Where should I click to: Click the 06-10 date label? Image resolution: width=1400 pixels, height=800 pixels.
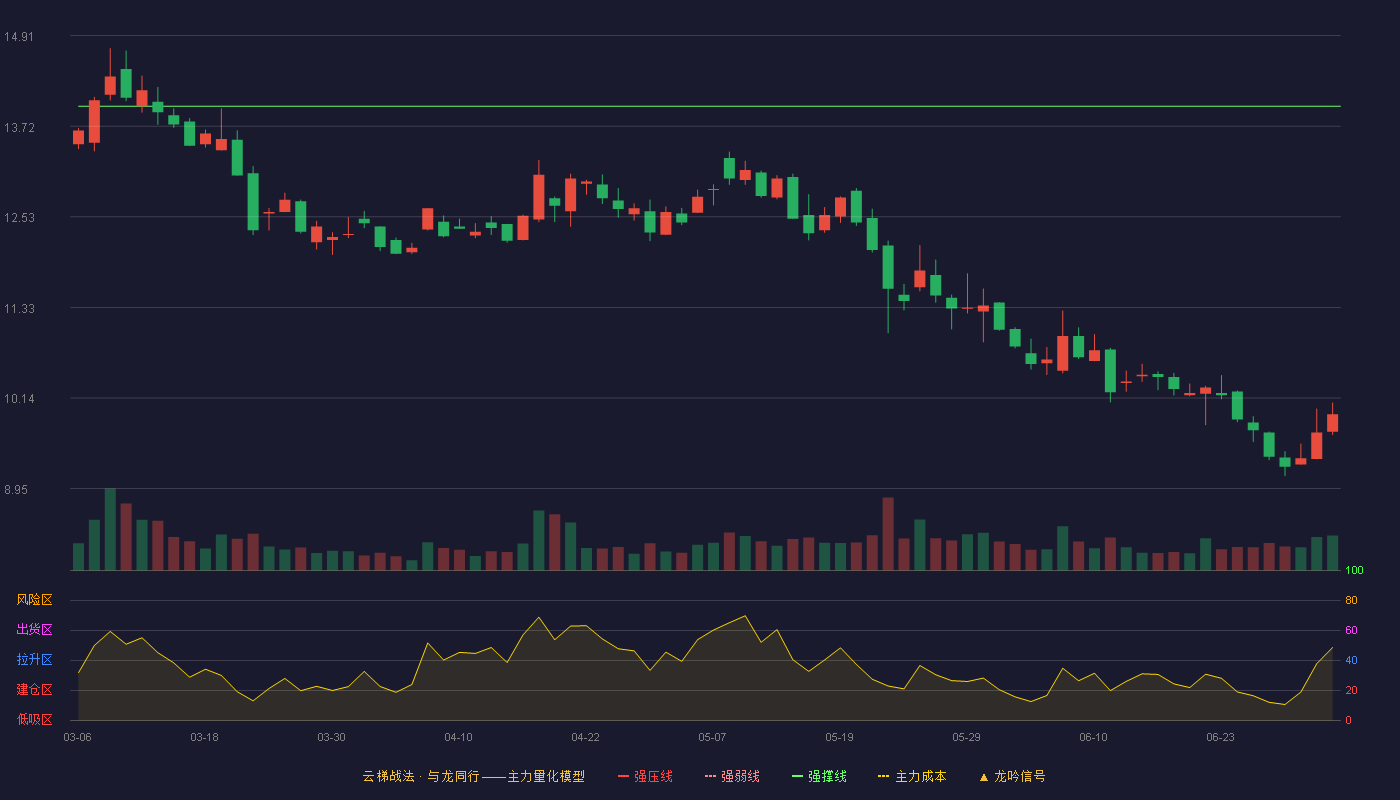[x=1093, y=737]
